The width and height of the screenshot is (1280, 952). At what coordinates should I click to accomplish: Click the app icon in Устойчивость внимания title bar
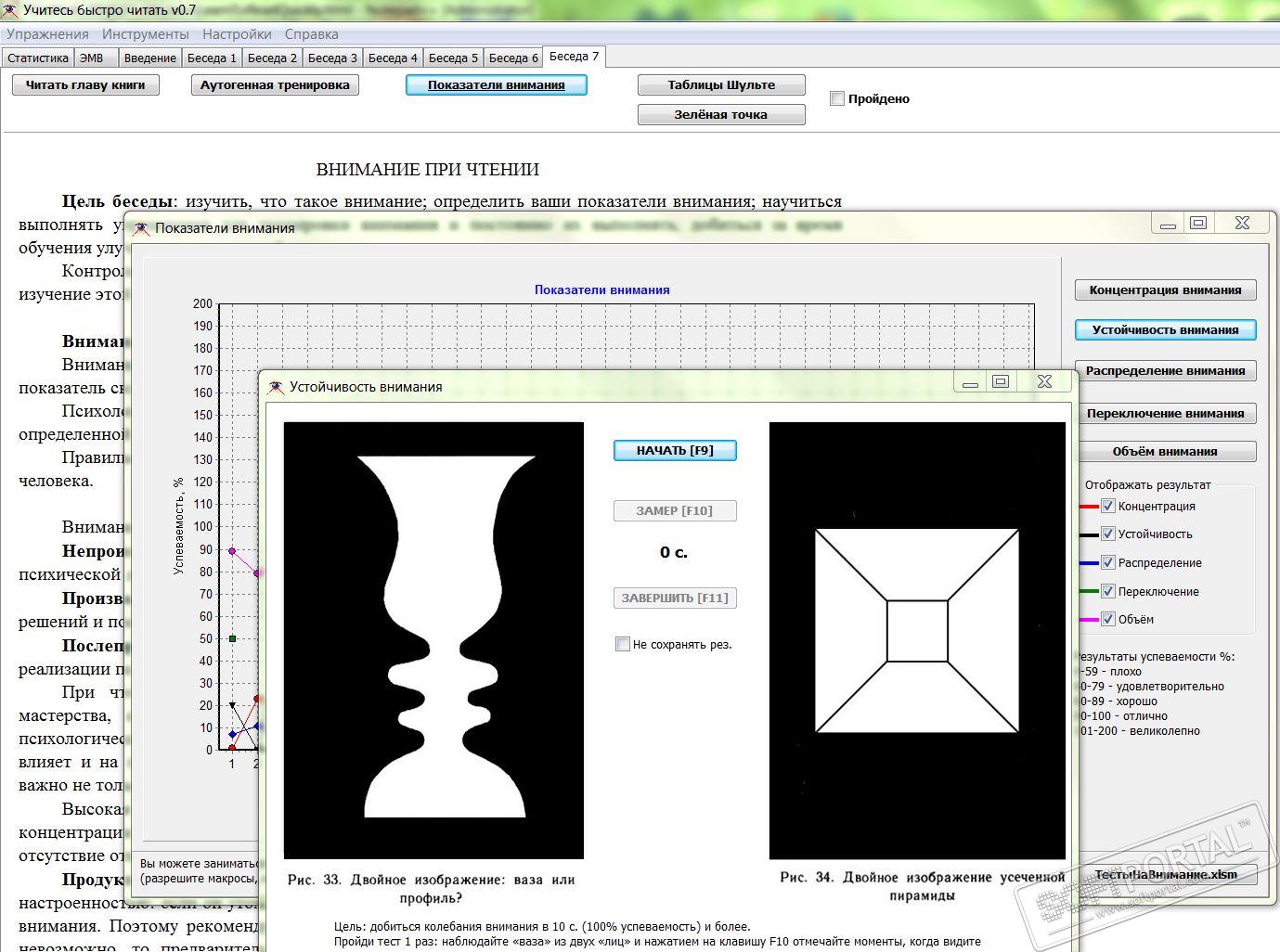[x=276, y=387]
